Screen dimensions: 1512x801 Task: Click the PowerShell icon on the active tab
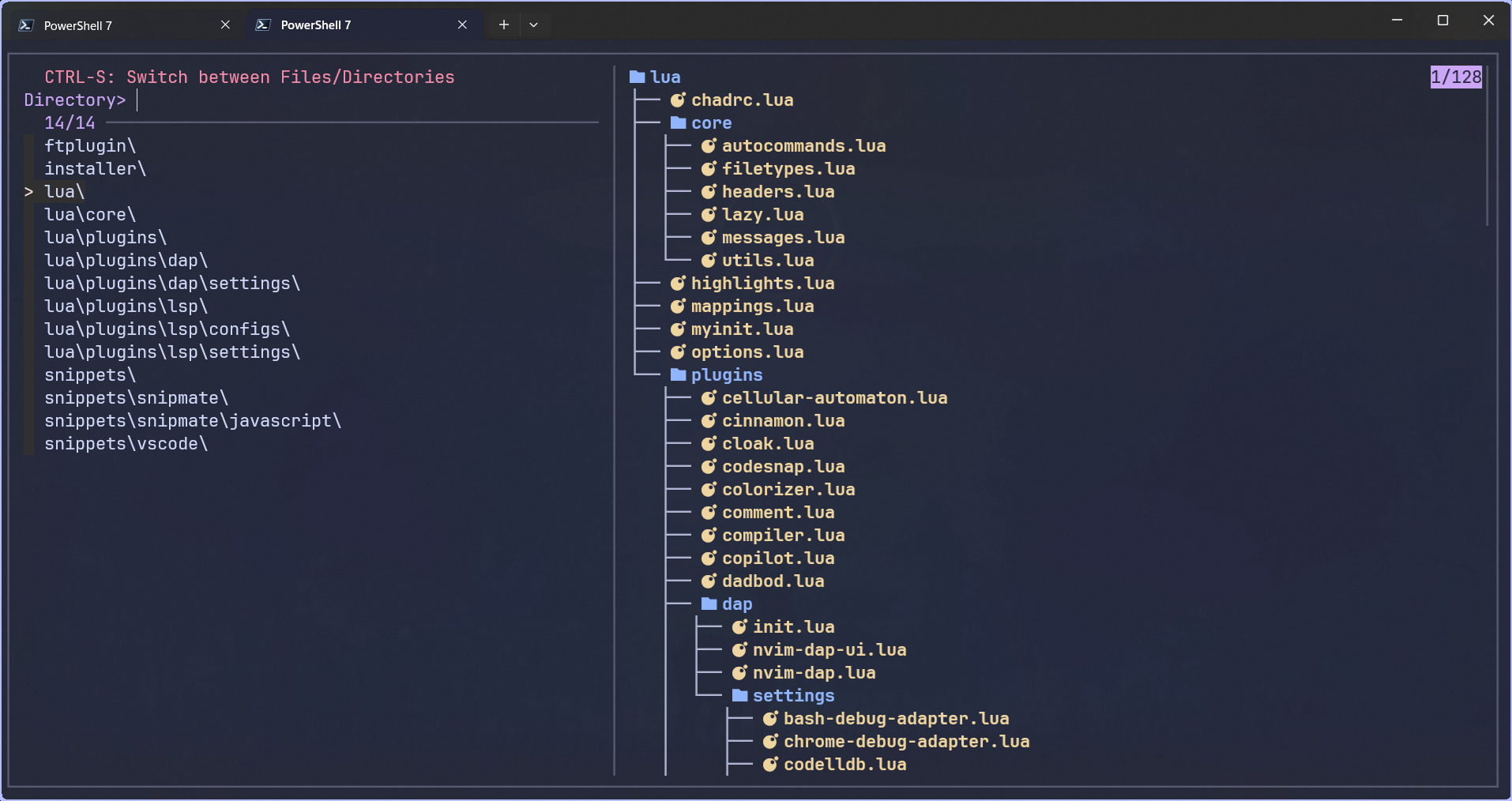click(262, 24)
